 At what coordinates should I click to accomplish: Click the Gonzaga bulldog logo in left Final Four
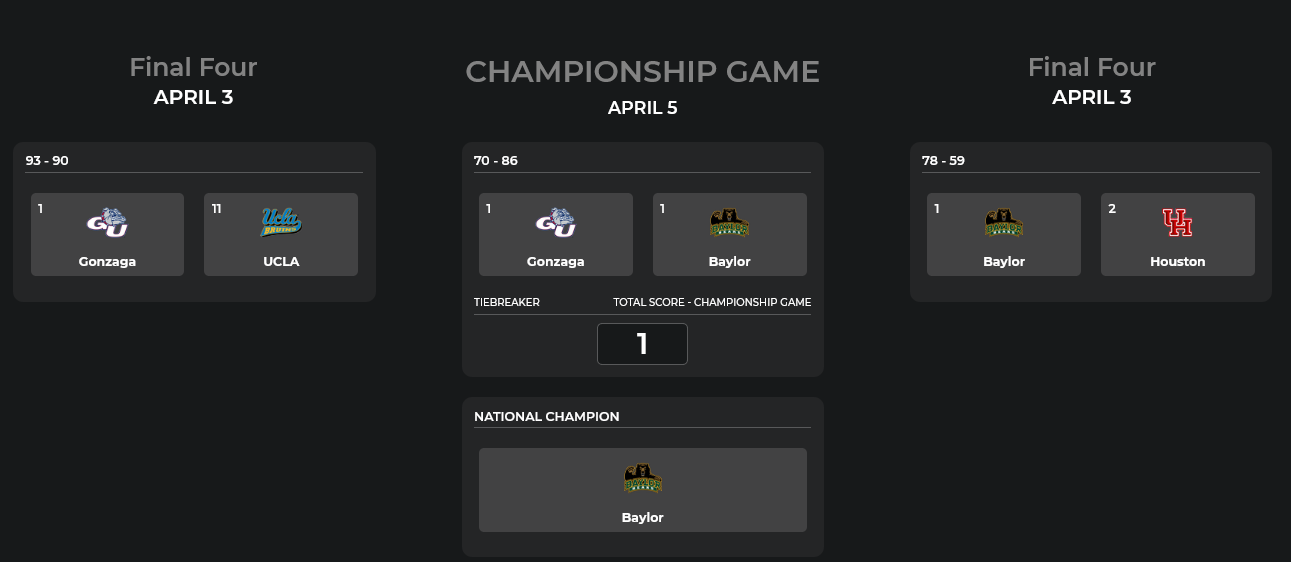[107, 223]
